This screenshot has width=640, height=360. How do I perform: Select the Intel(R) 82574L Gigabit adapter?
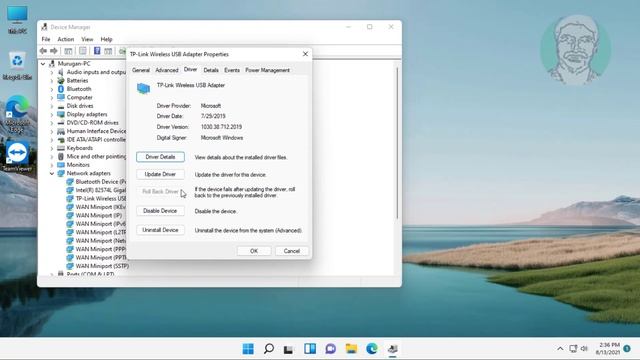tap(101, 190)
